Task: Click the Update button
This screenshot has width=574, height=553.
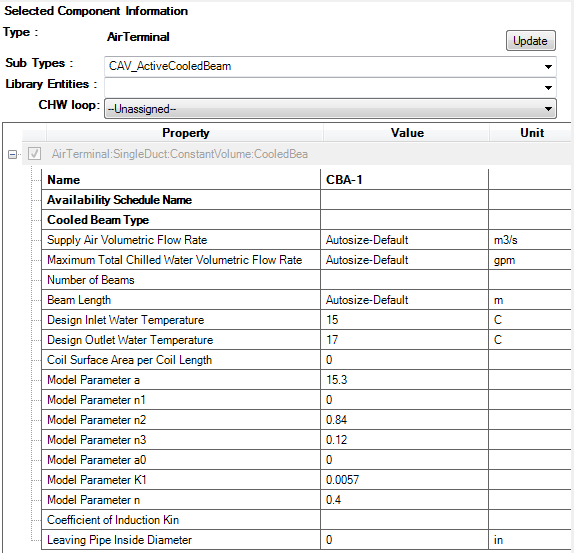Action: (x=530, y=41)
